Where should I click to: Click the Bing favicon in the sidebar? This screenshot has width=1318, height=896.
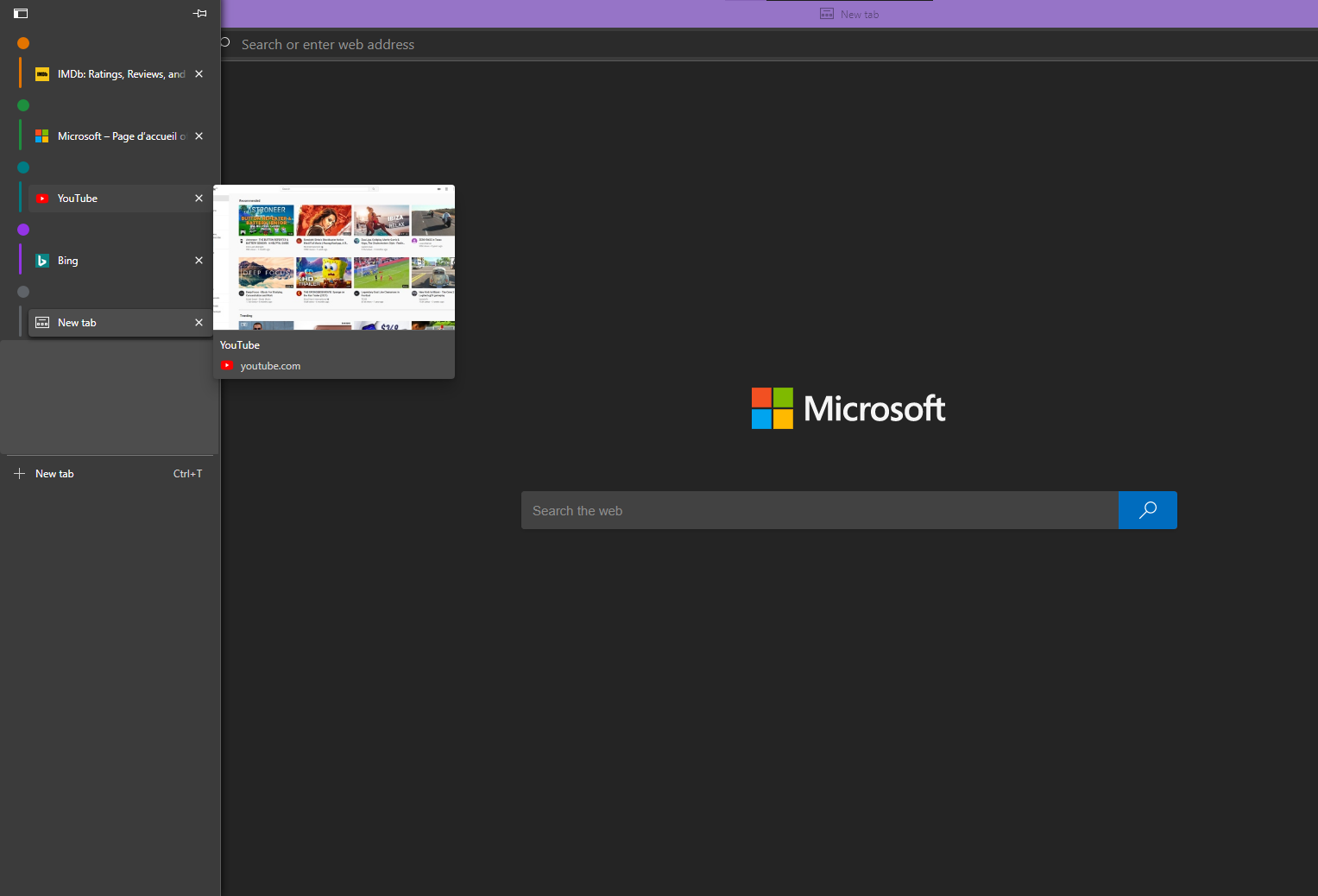pyautogui.click(x=42, y=260)
